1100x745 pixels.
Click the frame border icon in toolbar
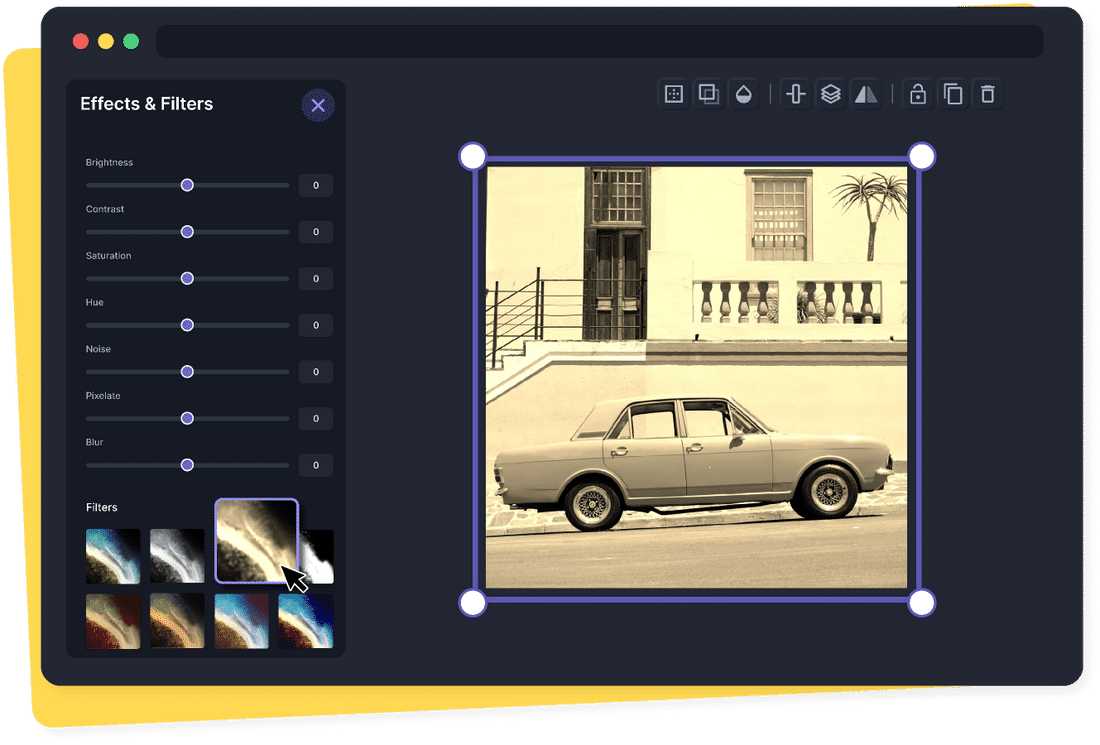pyautogui.click(x=673, y=93)
